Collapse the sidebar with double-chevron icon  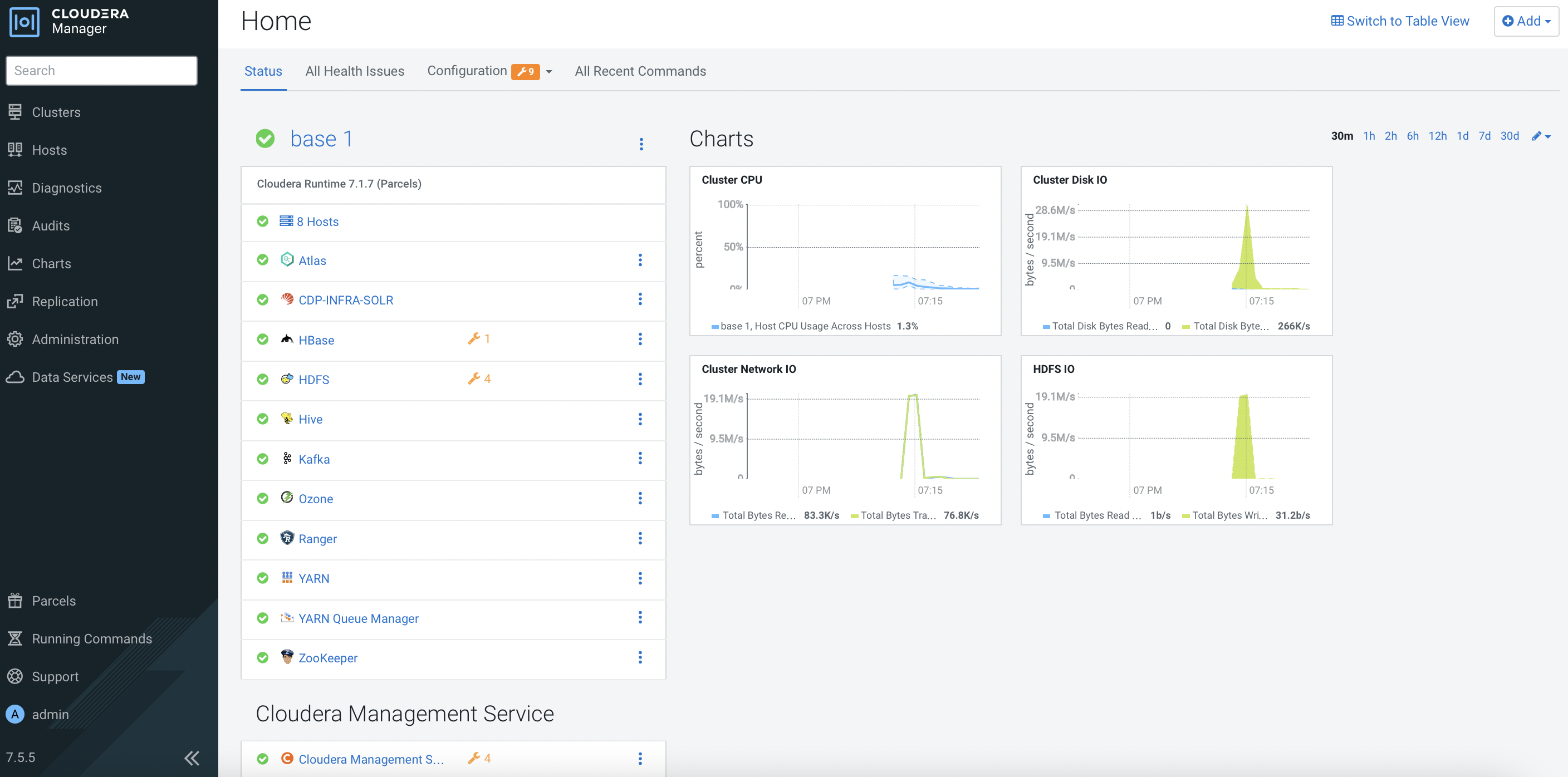192,758
